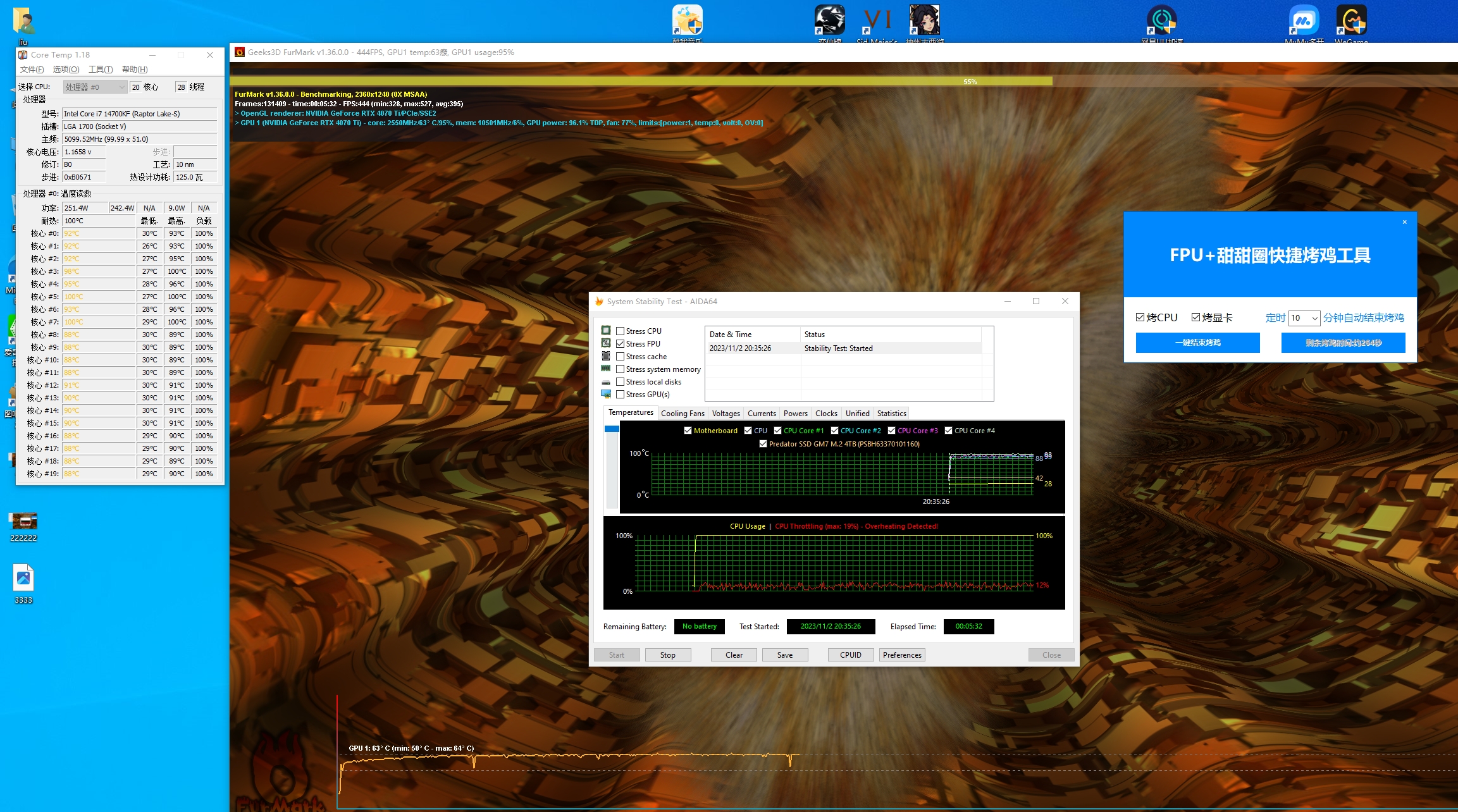
Task: Click the 一键结束烤鸡 button
Action: [1197, 342]
